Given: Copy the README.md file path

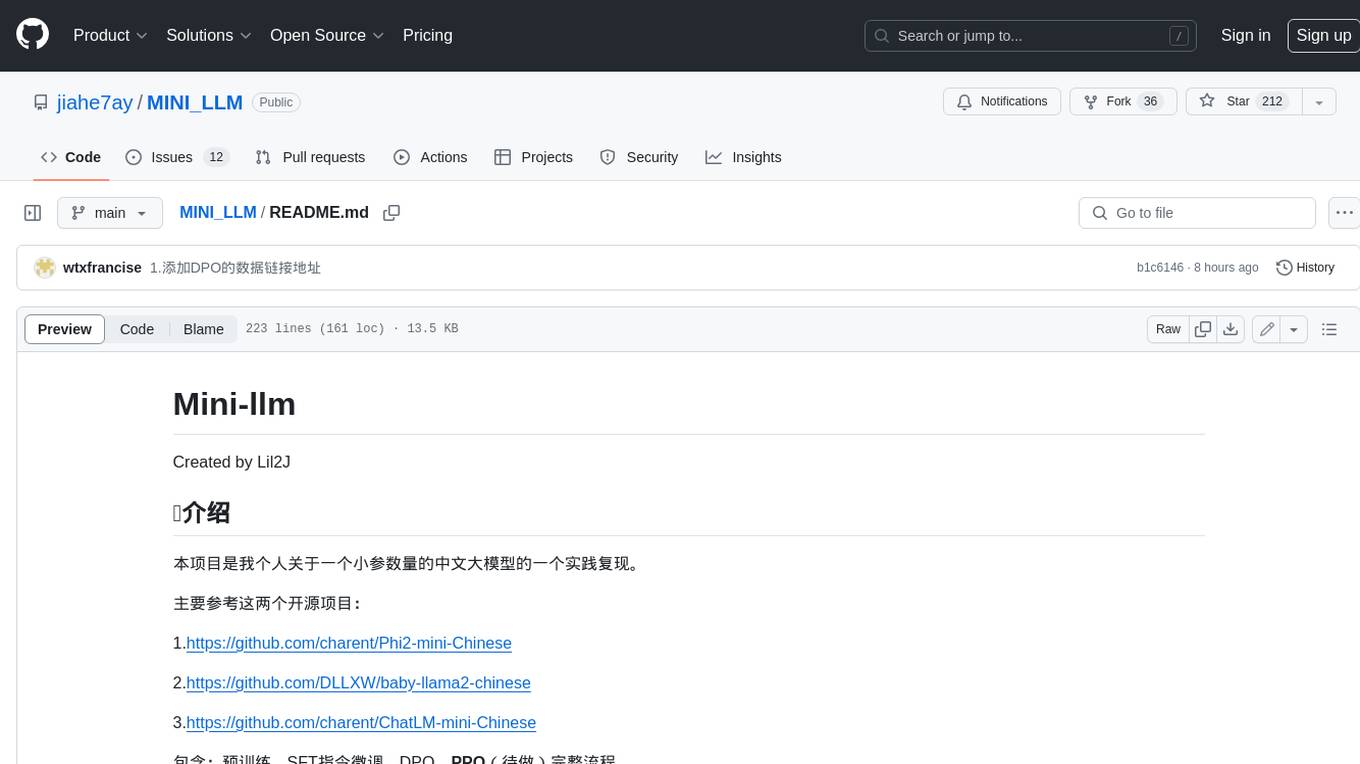Looking at the screenshot, I should (392, 213).
